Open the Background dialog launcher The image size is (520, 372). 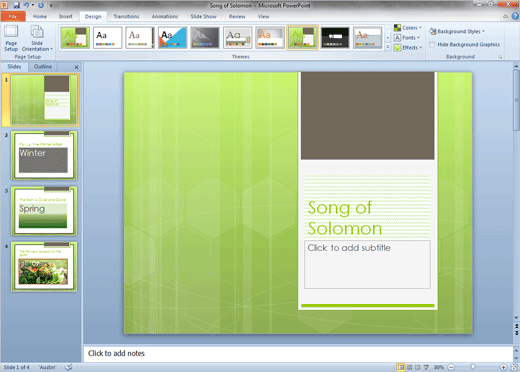pos(500,57)
